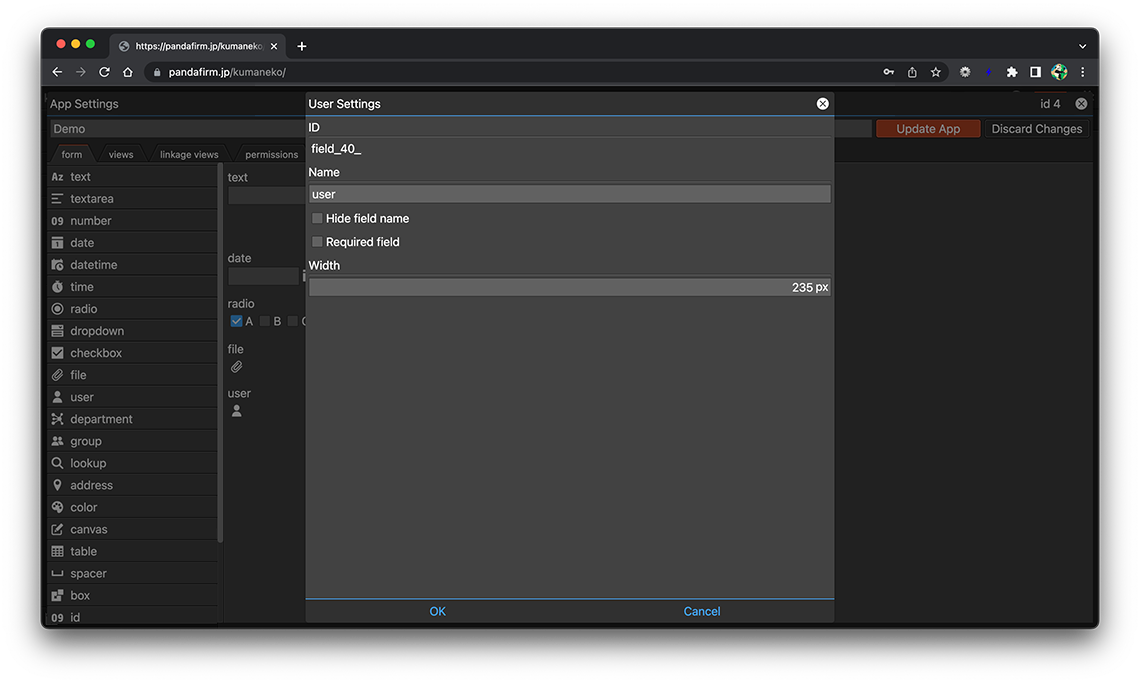Enable the Hide field name checkbox
The image size is (1140, 683).
point(317,218)
